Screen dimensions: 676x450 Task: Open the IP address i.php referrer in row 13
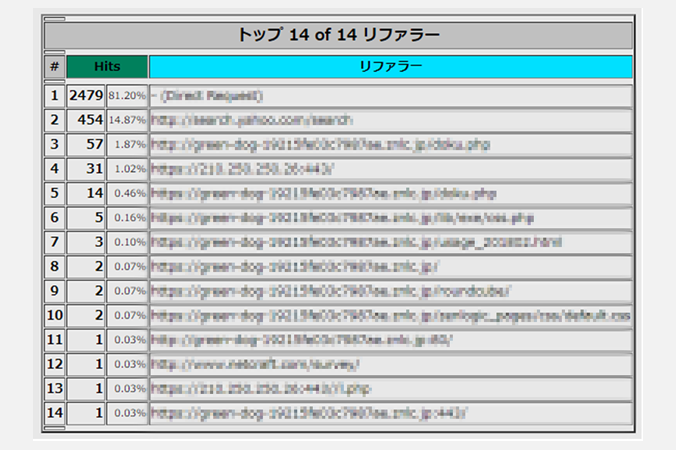[x=260, y=388]
